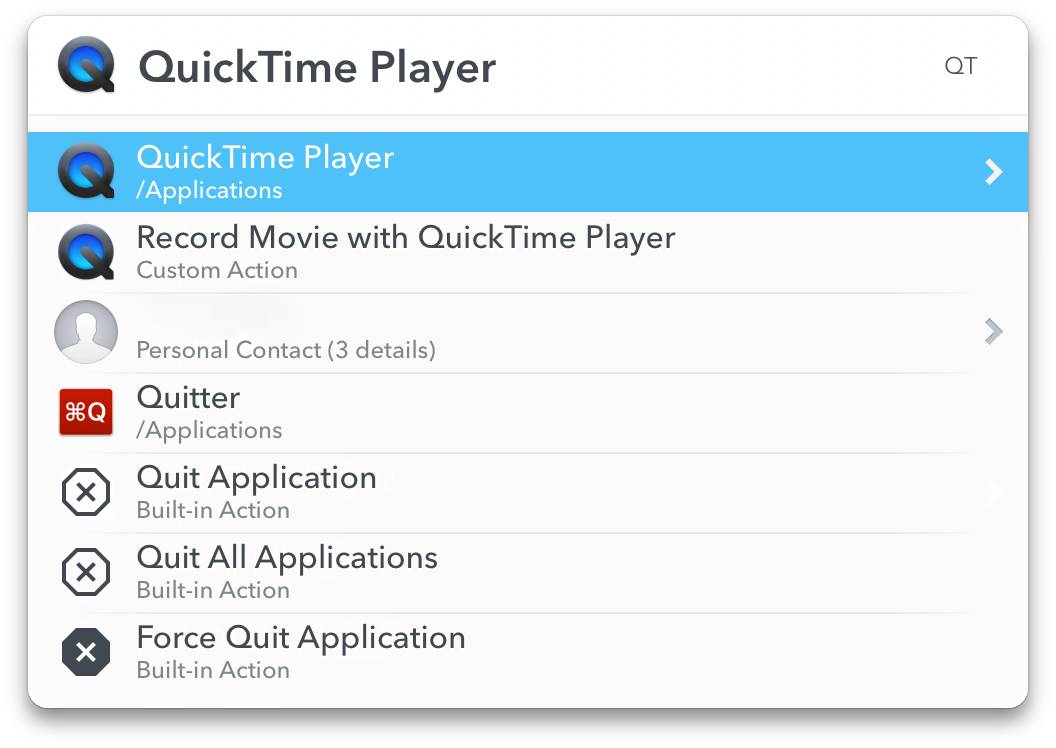Click the red Quitter app icon

(86, 412)
